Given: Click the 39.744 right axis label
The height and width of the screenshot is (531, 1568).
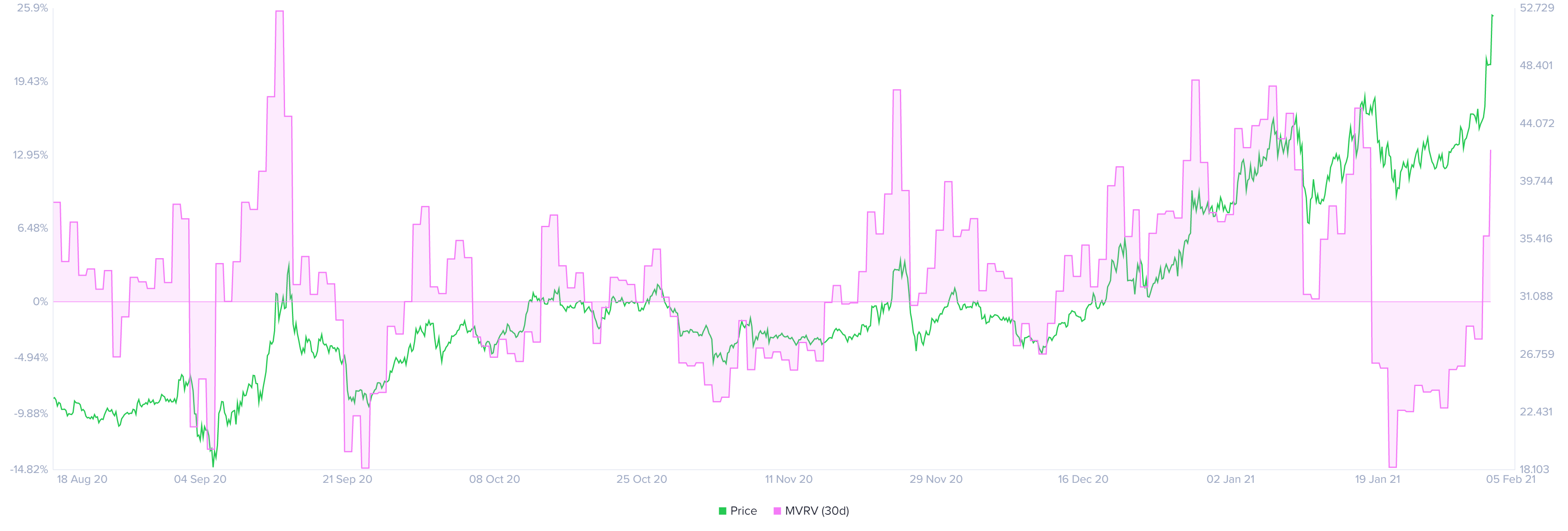Looking at the screenshot, I should coord(1536,181).
